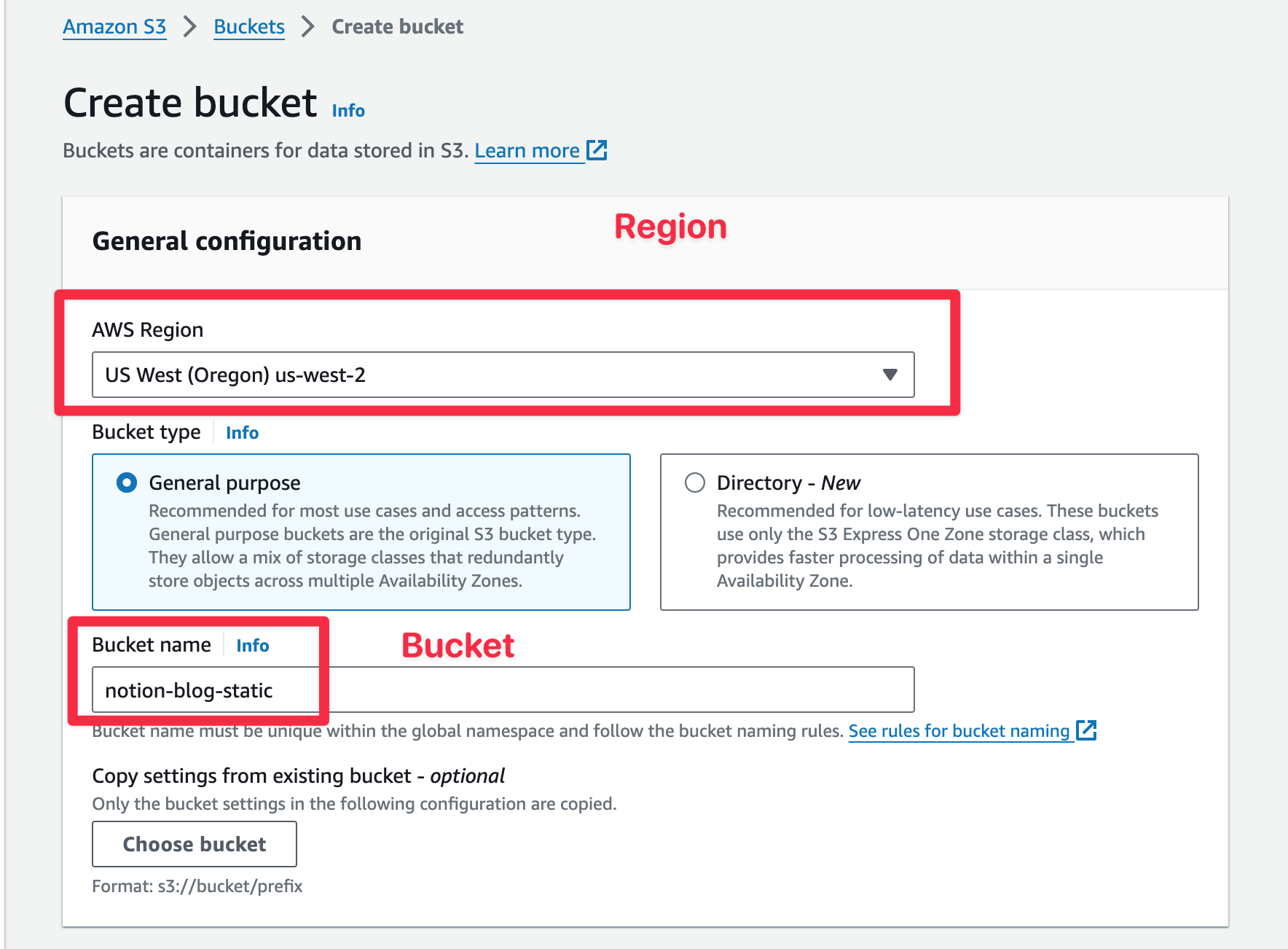This screenshot has height=949, width=1288.
Task: Go to Amazon S3 breadcrumb
Action: pyautogui.click(x=114, y=27)
